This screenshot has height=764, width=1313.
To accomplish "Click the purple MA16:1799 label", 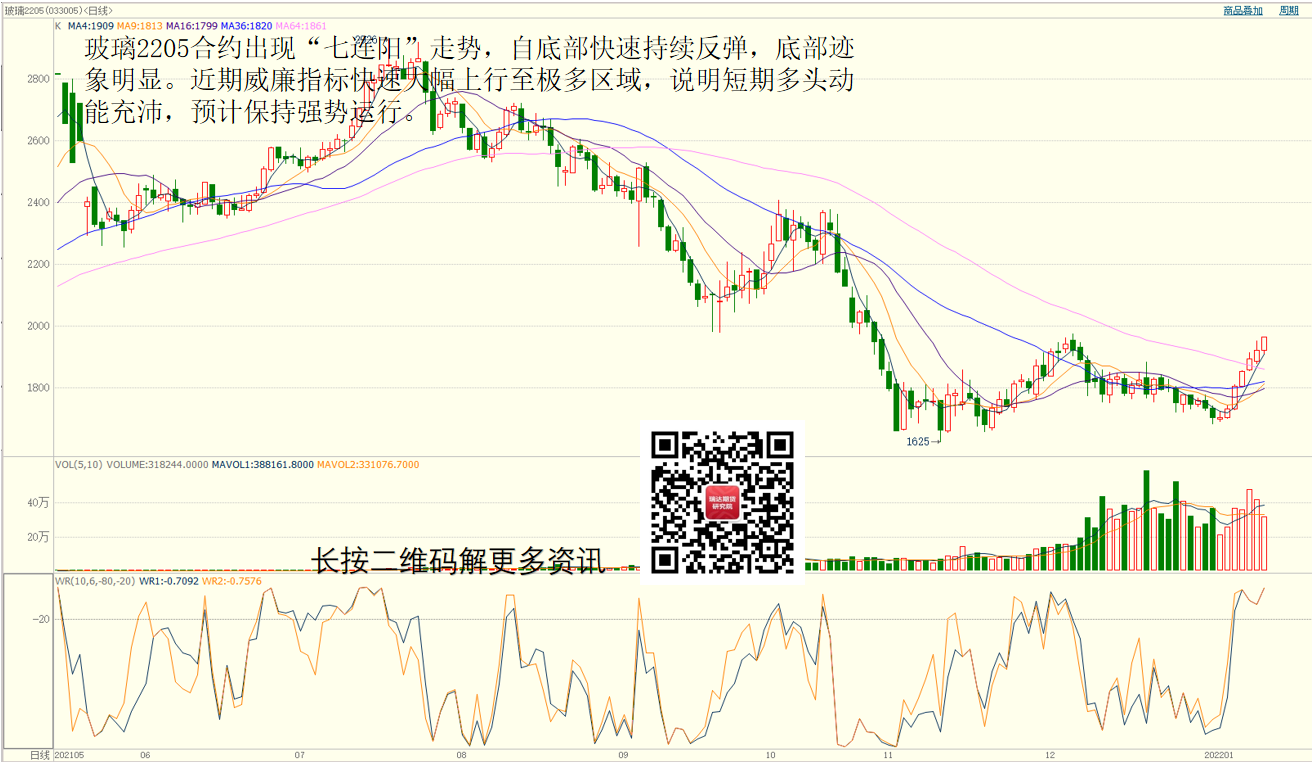I will pyautogui.click(x=192, y=24).
